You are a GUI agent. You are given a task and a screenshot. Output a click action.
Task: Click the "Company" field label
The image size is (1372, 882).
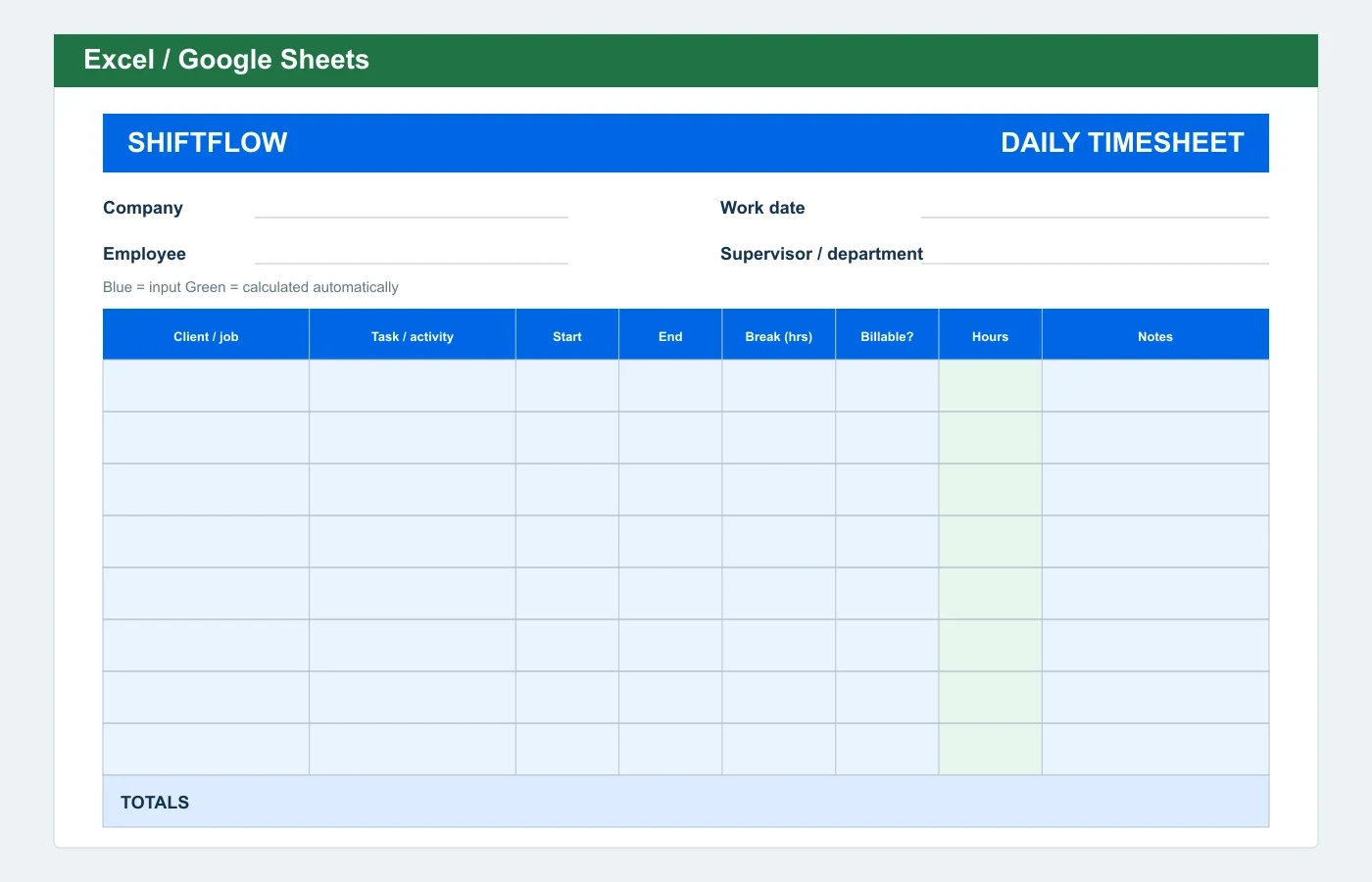[x=143, y=208]
